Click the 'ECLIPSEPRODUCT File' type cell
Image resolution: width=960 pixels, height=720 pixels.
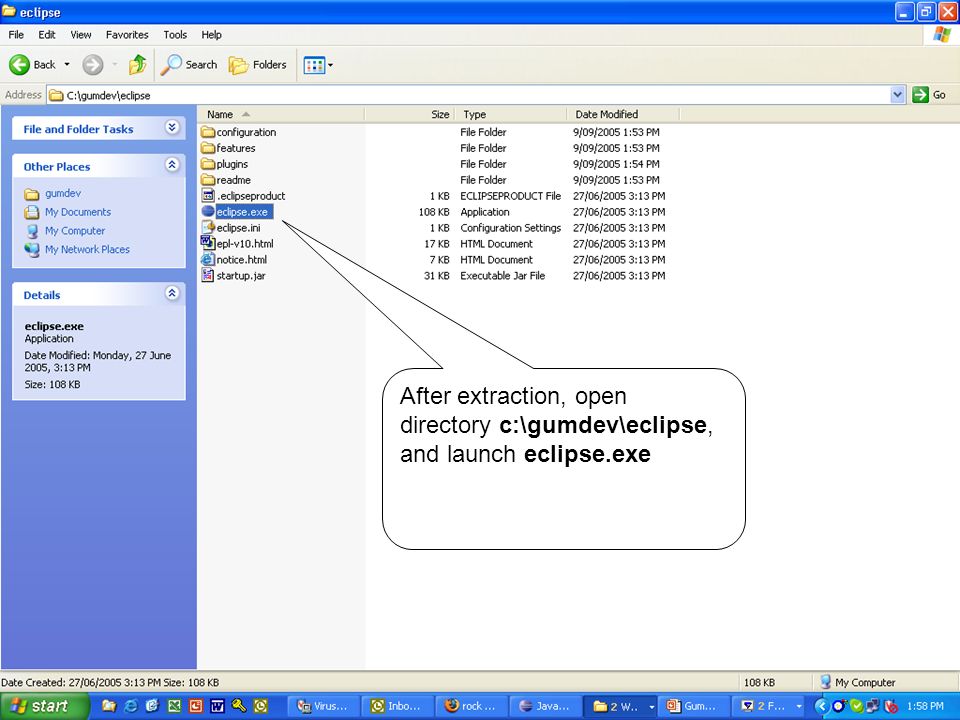pos(511,196)
